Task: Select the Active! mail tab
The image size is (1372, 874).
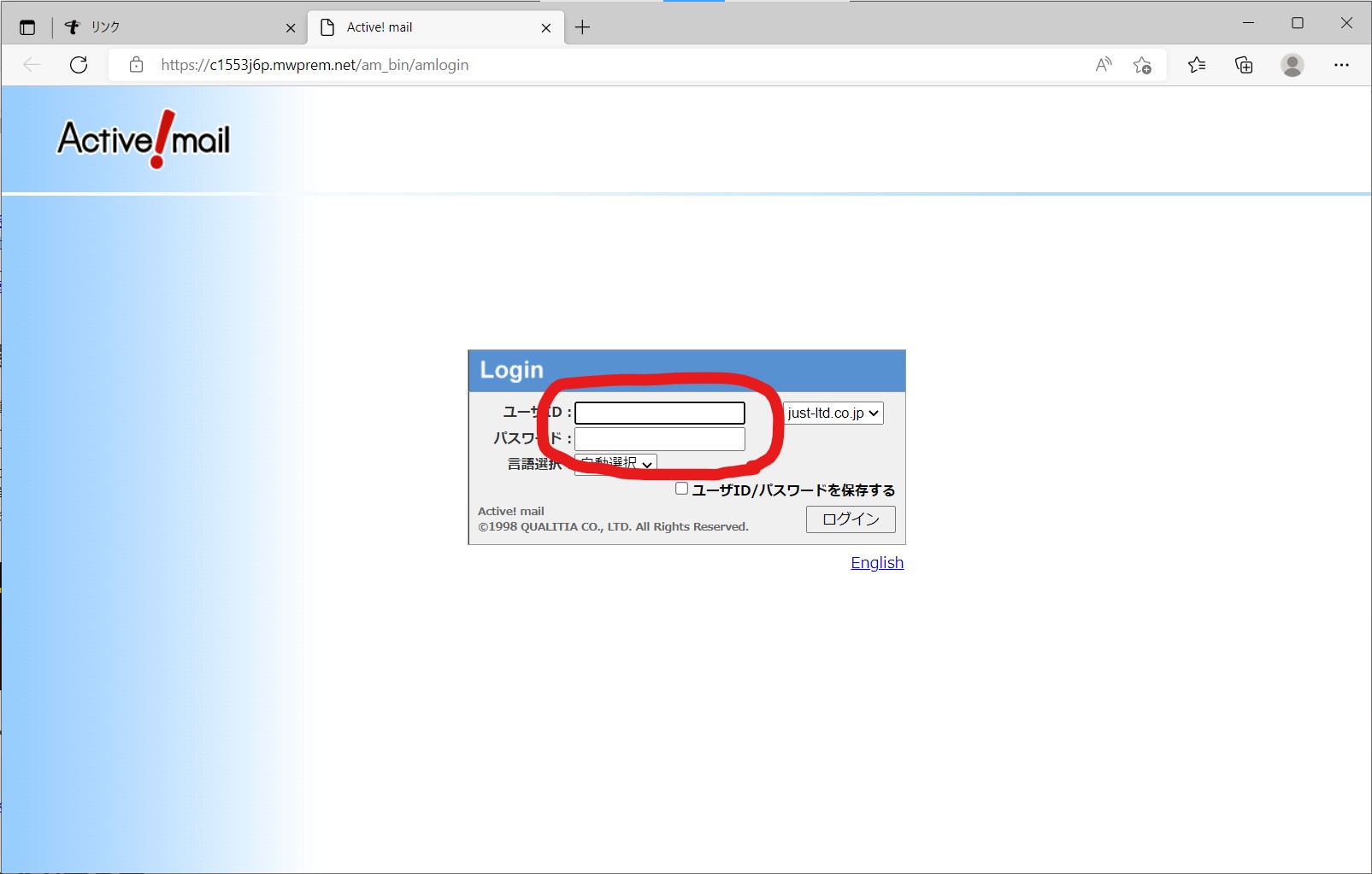Action: coord(436,27)
